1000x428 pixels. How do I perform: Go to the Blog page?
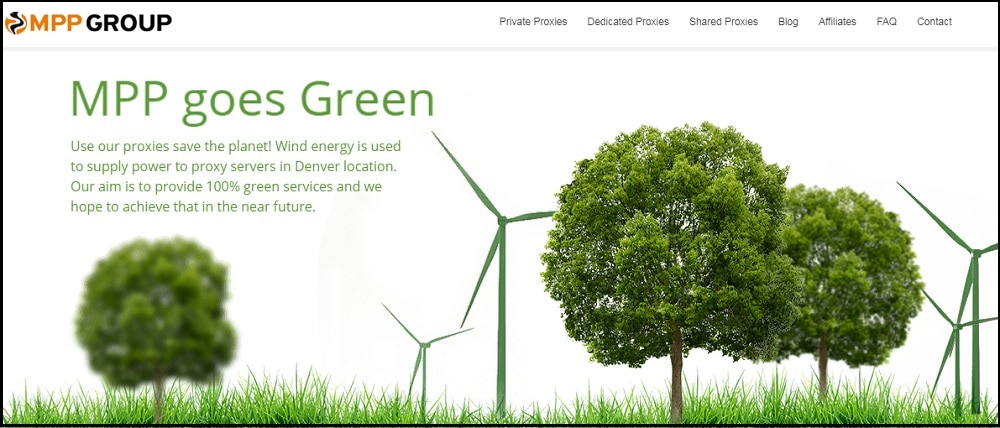(x=788, y=22)
